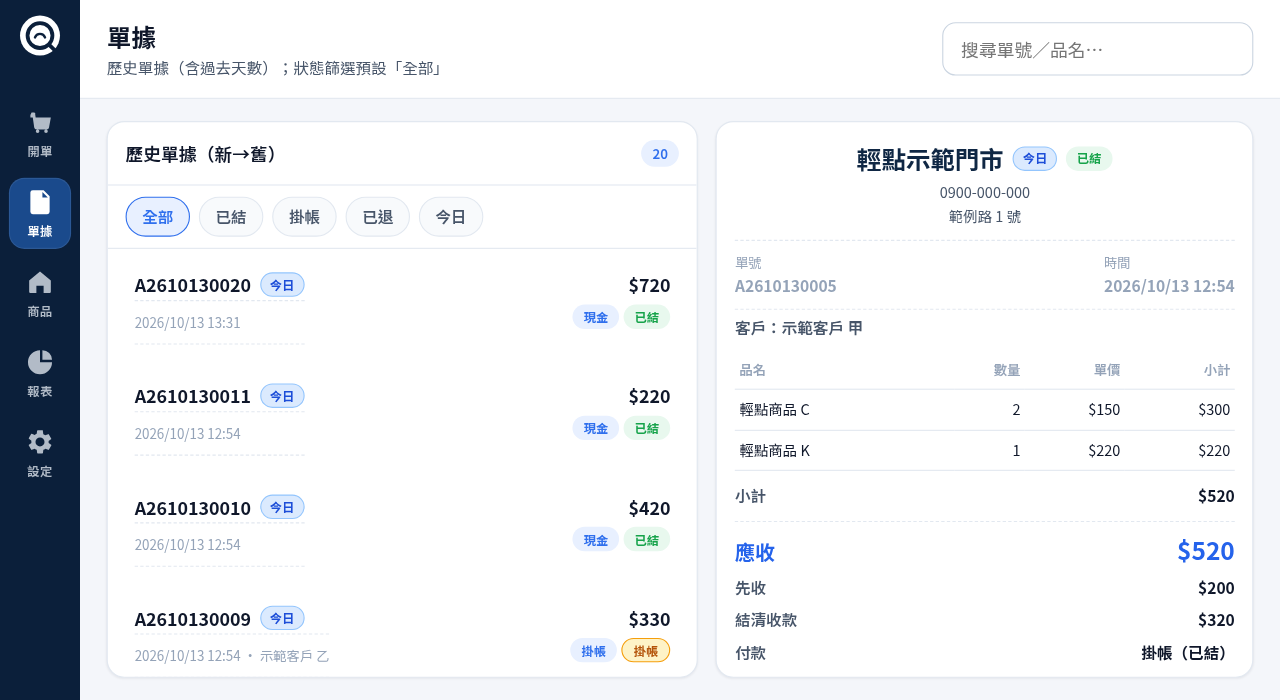Click the app logo in sidebar
This screenshot has width=1280, height=700.
40,36
